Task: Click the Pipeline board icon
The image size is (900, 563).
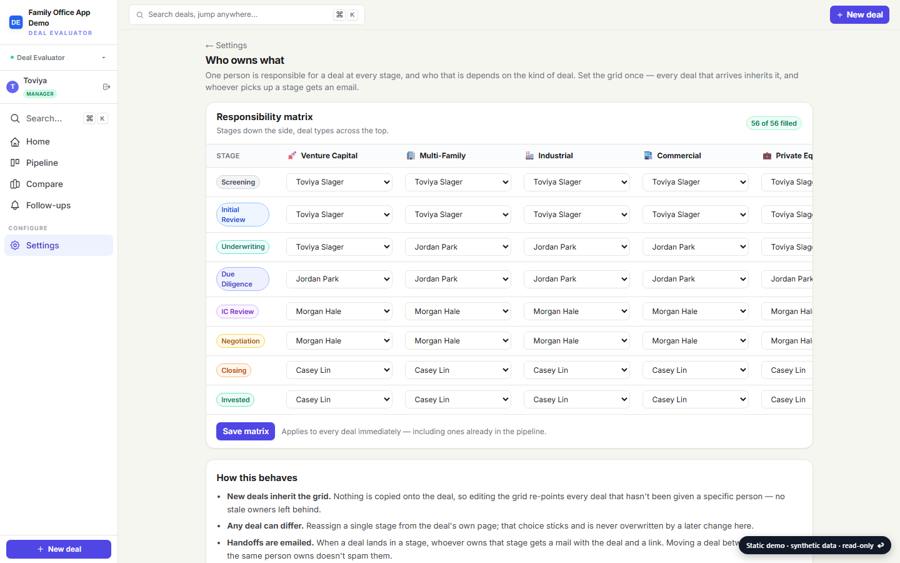Action: click(15, 163)
